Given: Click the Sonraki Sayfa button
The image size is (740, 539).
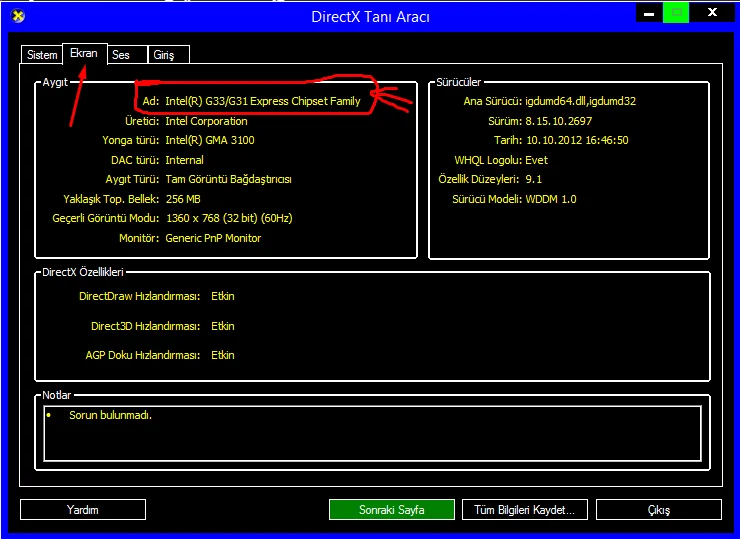Looking at the screenshot, I should (392, 510).
